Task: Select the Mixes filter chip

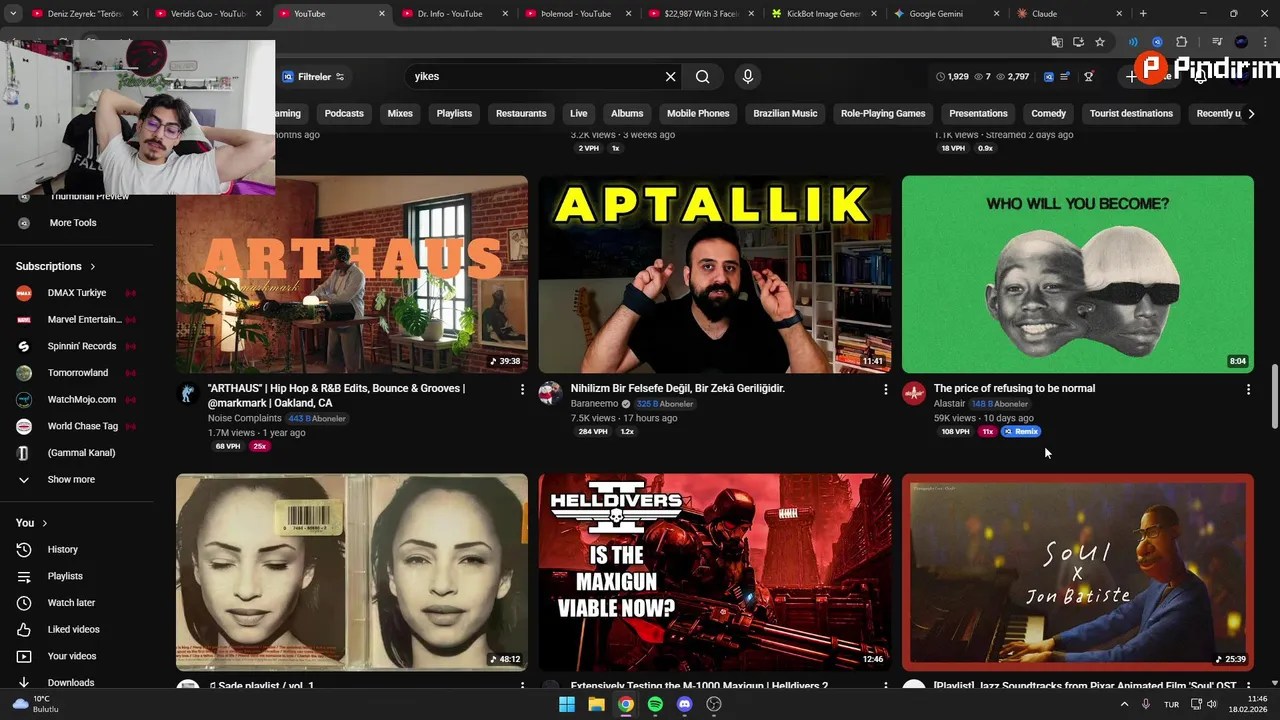Action: [400, 113]
